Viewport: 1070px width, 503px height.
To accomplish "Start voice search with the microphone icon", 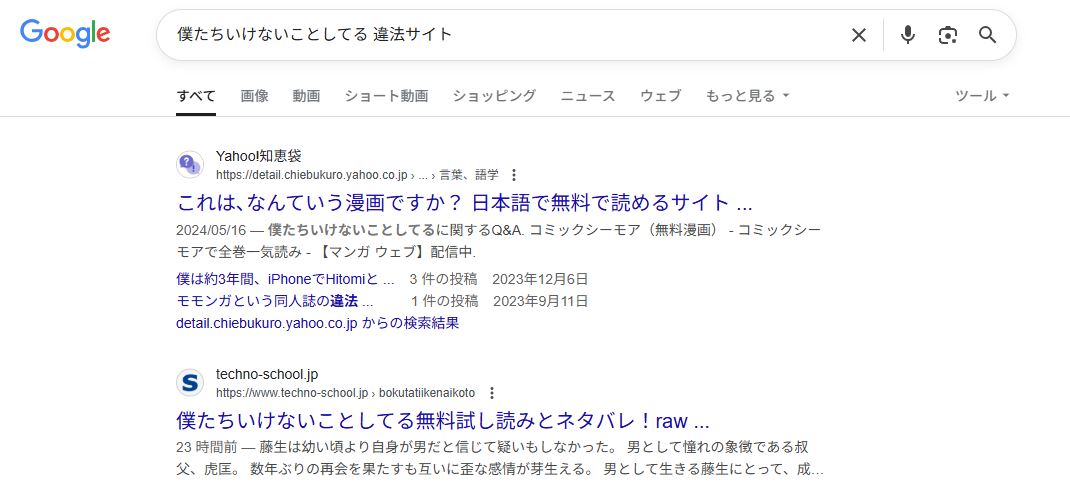I will coord(907,35).
